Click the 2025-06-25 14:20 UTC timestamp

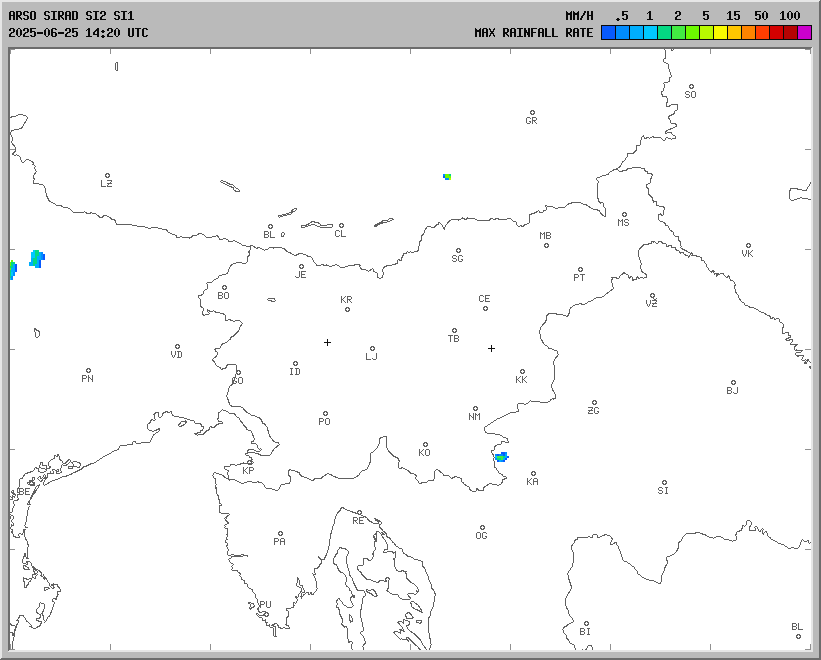[x=78, y=33]
